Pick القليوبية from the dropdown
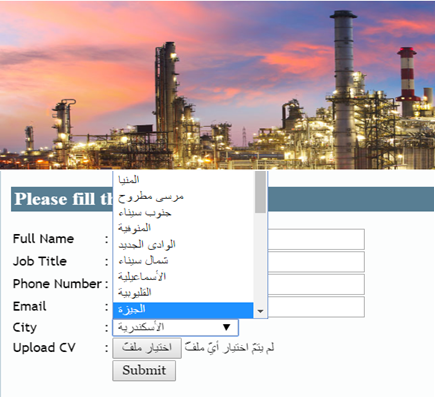443x397 pixels. pyautogui.click(x=183, y=293)
